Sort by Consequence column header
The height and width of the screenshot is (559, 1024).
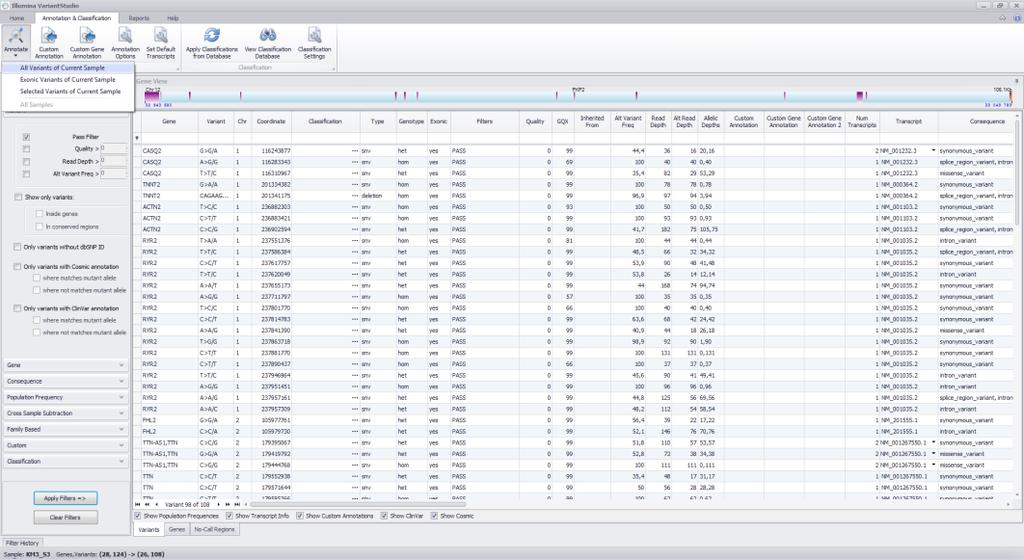point(978,121)
